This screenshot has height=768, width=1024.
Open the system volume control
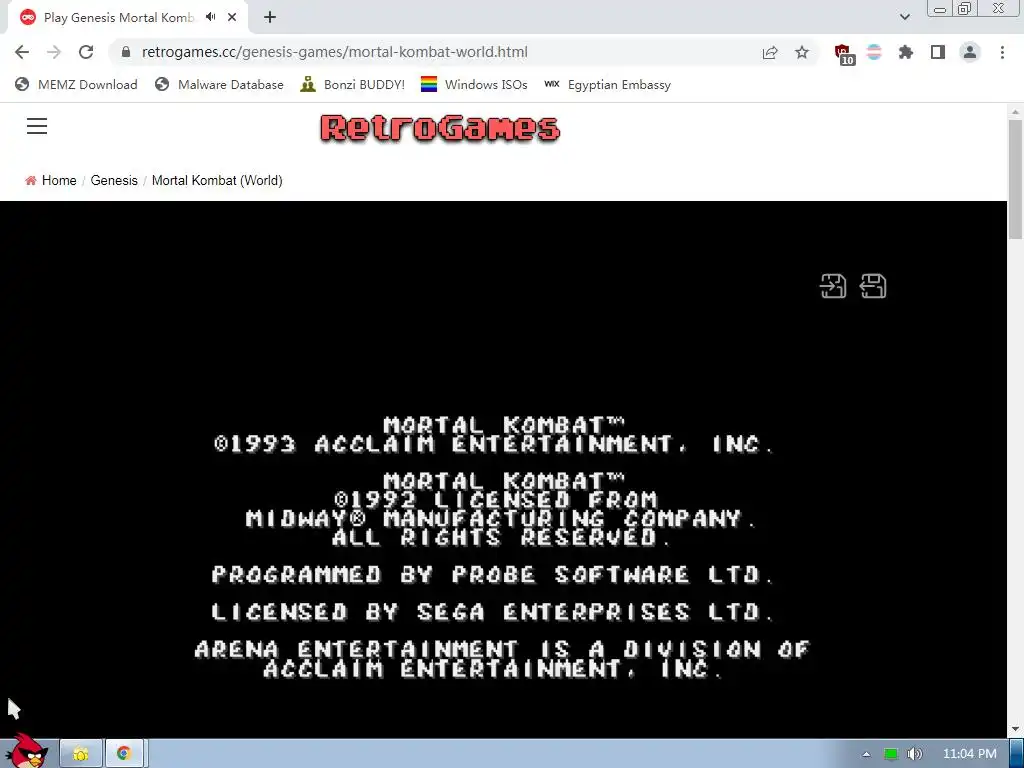point(915,754)
